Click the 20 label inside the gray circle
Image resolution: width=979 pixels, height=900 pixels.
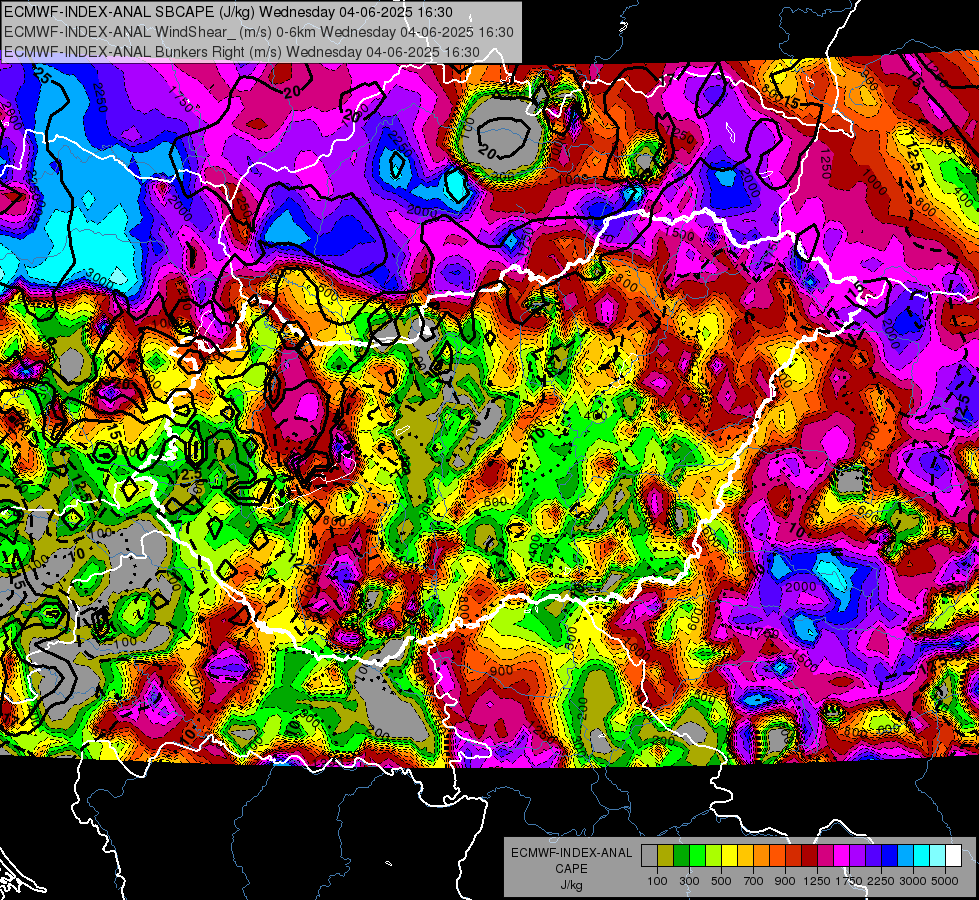coord(488,151)
